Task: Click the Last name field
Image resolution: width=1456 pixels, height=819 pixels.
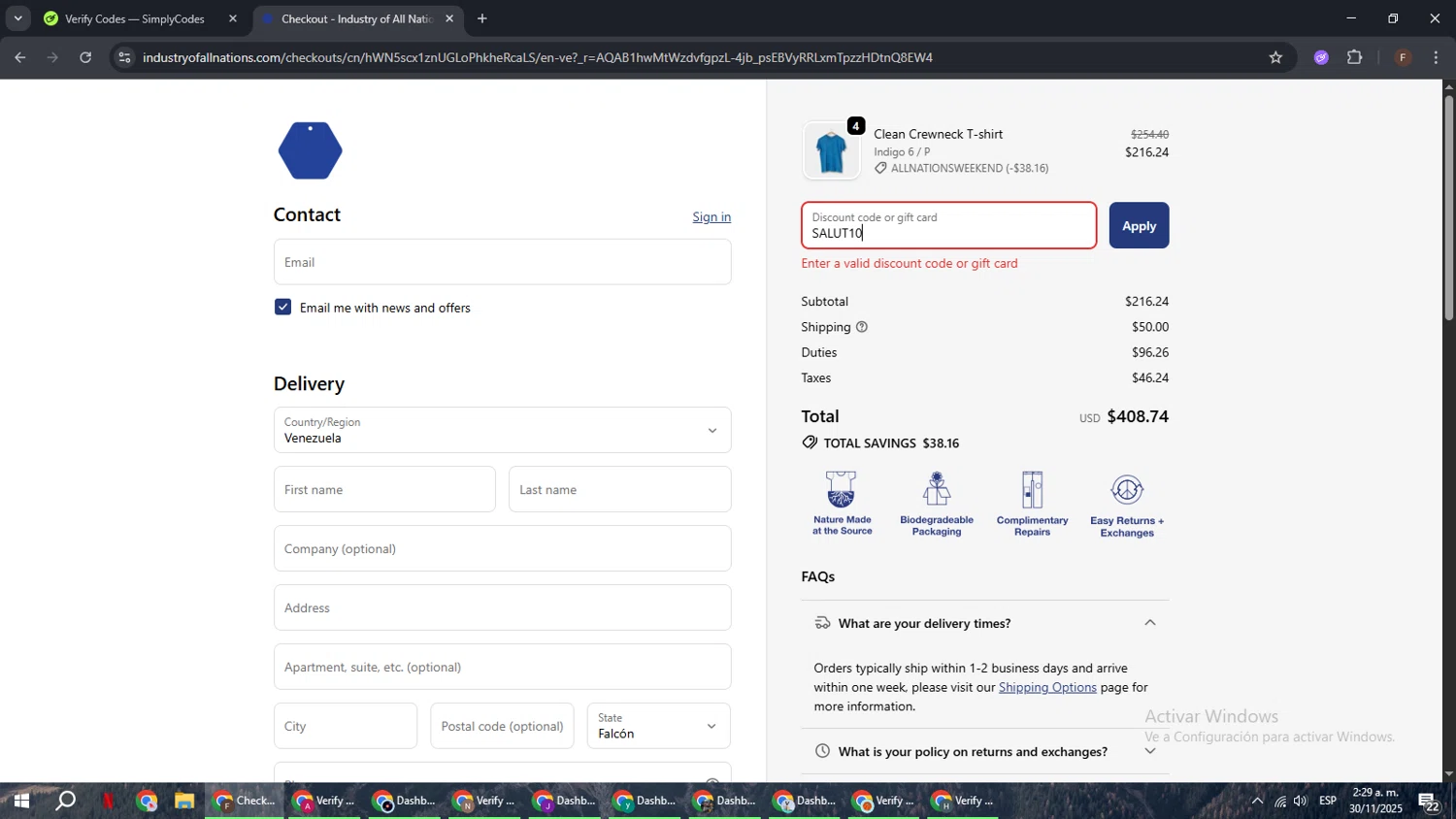Action: pos(619,489)
